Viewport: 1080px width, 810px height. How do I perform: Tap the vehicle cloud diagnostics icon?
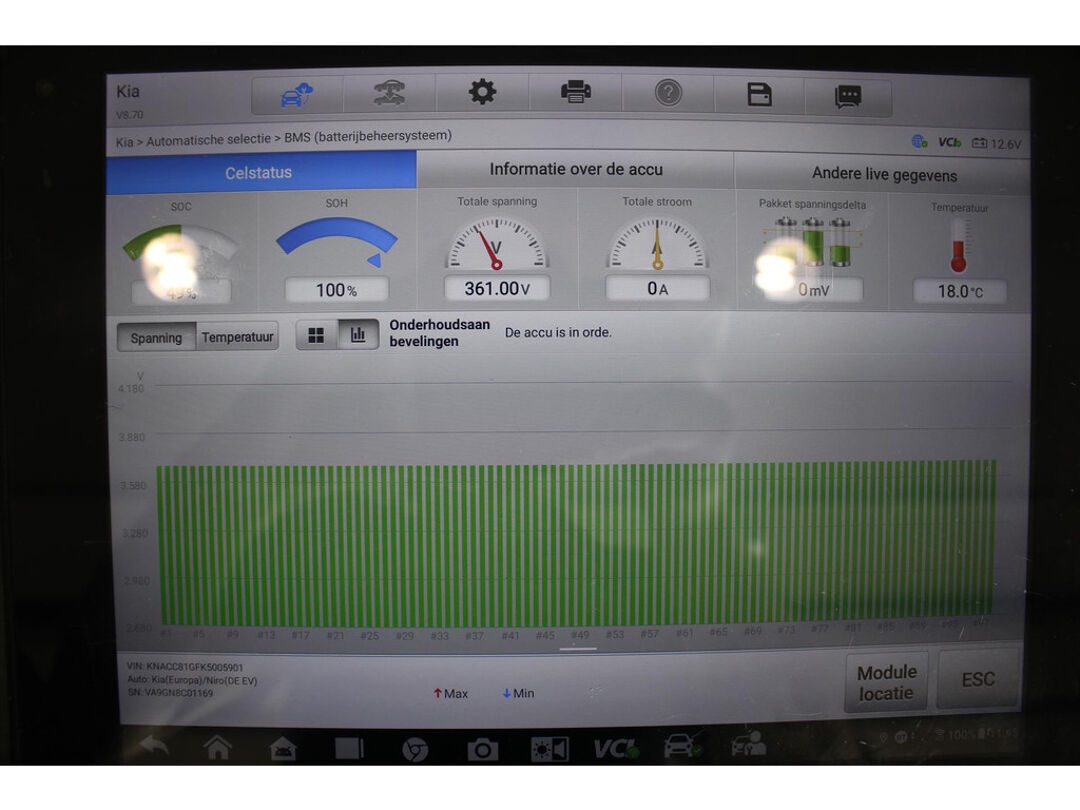click(296, 95)
